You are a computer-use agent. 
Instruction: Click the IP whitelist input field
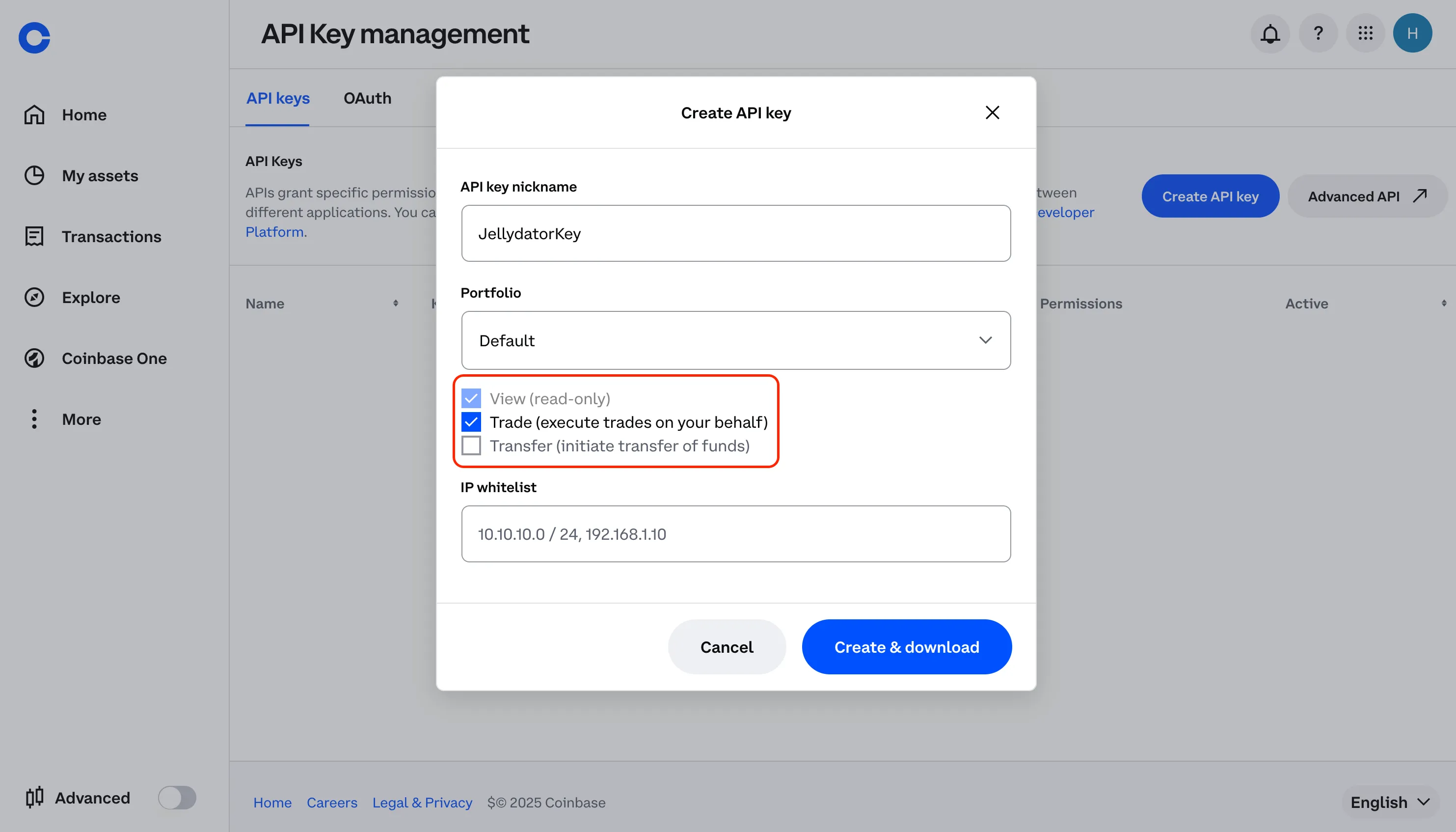pyautogui.click(x=736, y=534)
